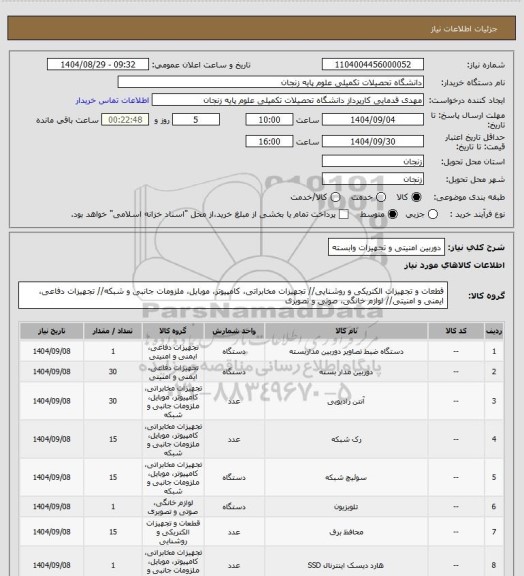The height and width of the screenshot is (576, 524).
Task: Click the price validity date 1404/09/30
Action: click(373, 141)
